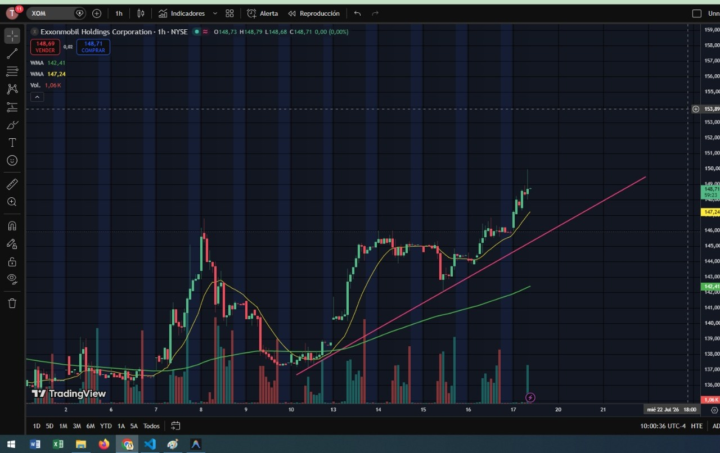Switch range to YTD

point(106,426)
